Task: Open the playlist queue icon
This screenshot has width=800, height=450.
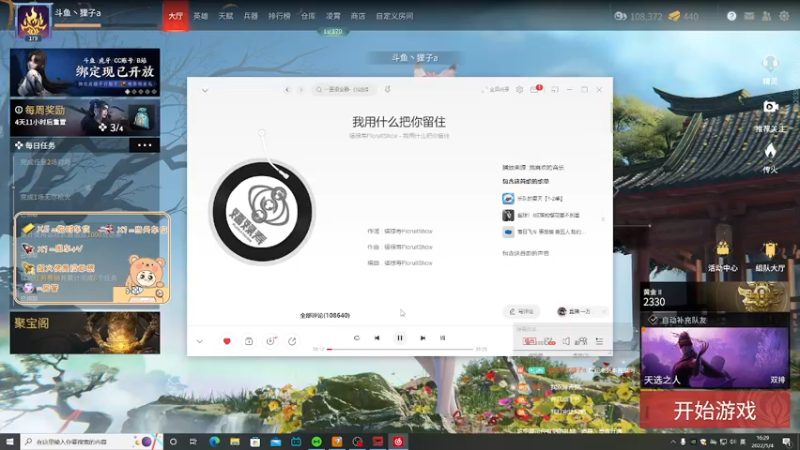Action: point(599,341)
